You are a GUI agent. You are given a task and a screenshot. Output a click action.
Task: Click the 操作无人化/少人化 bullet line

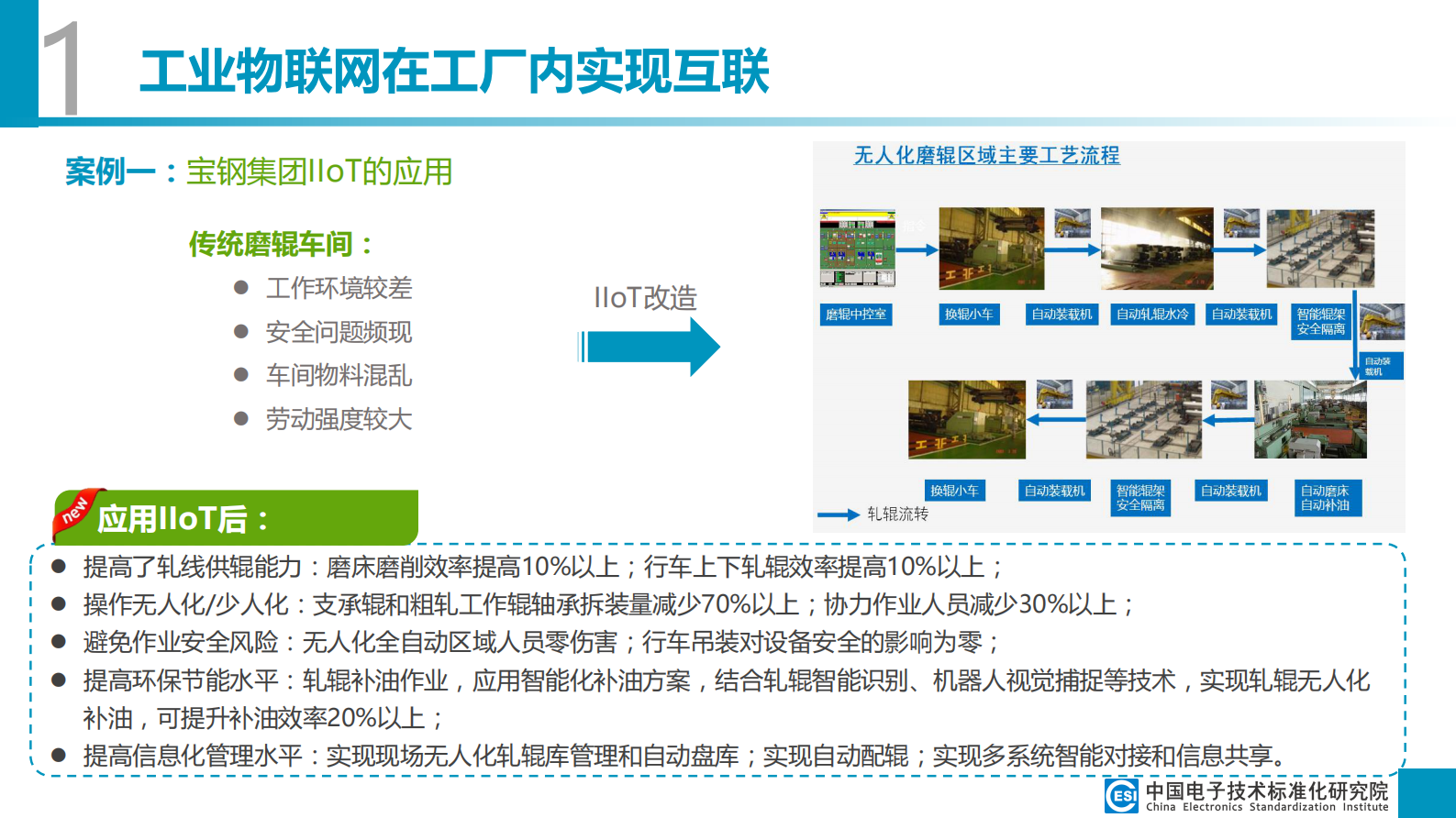click(594, 604)
